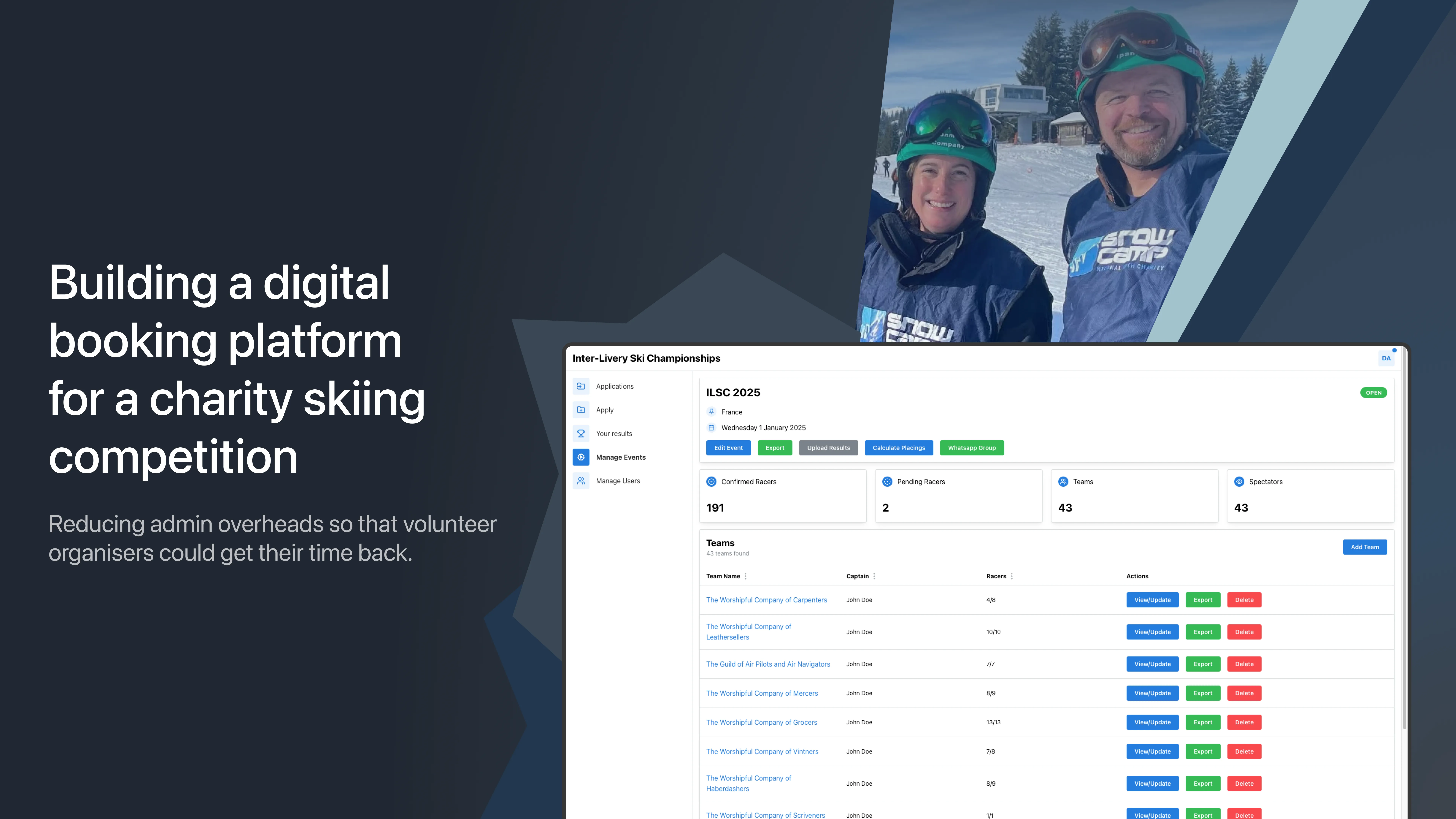The height and width of the screenshot is (819, 1456).
Task: Click the Add Team button
Action: coord(1365,547)
